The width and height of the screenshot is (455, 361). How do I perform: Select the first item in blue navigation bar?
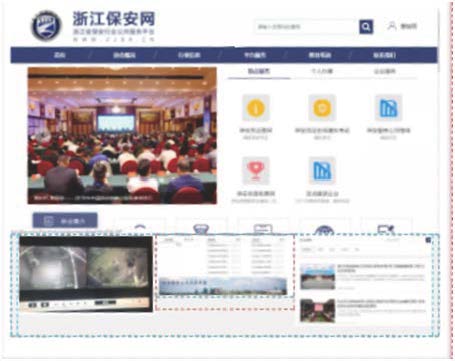60,55
